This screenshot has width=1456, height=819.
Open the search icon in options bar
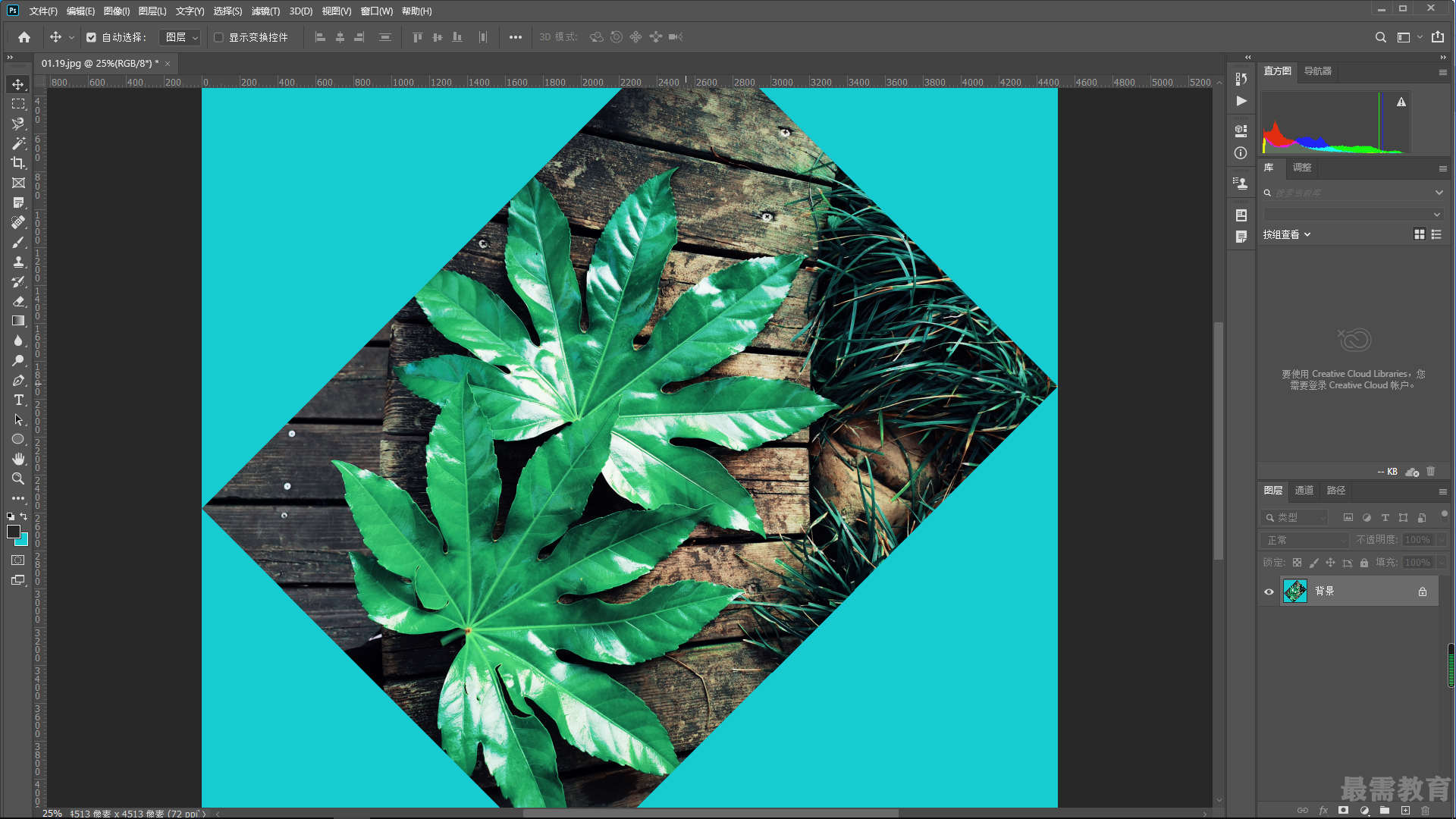(1381, 37)
